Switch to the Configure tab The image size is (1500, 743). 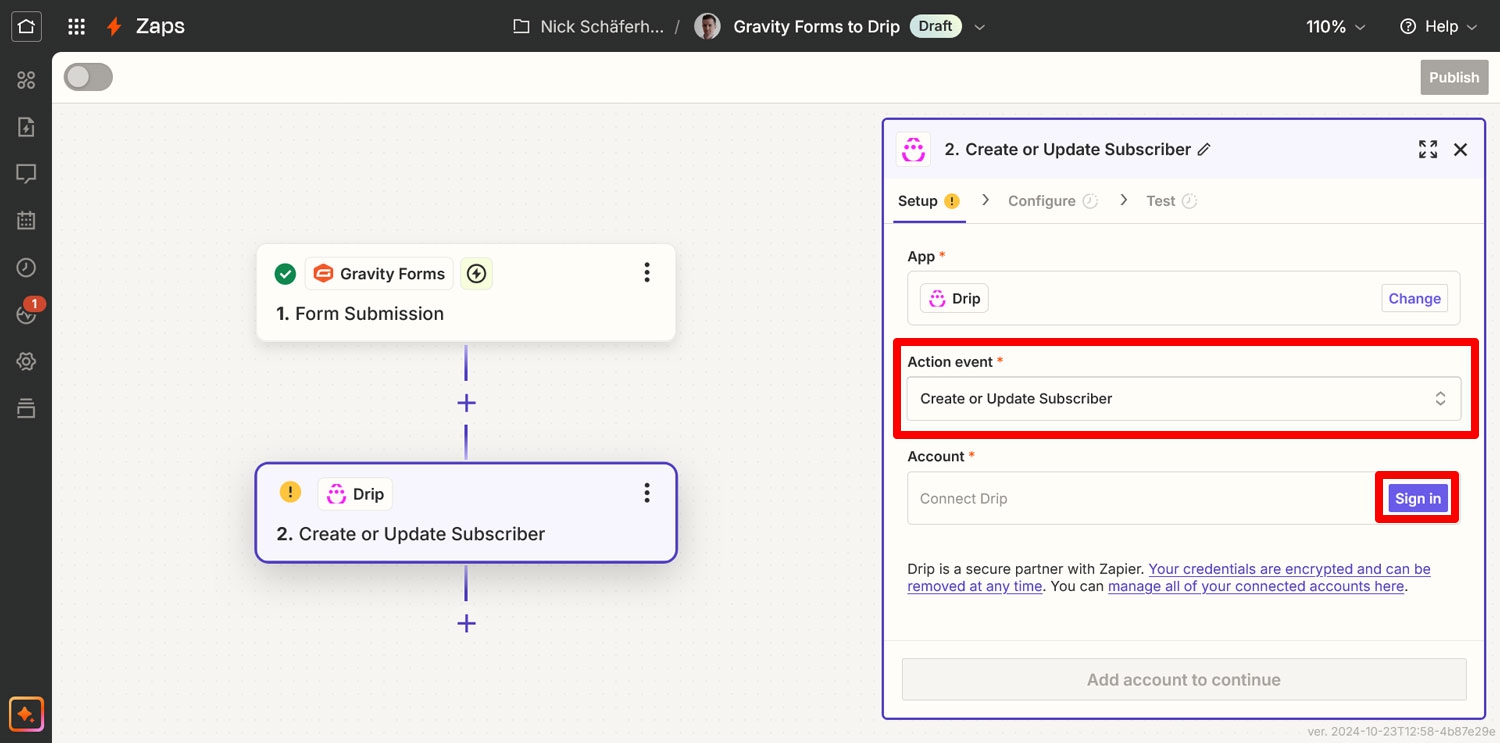[x=1052, y=201]
